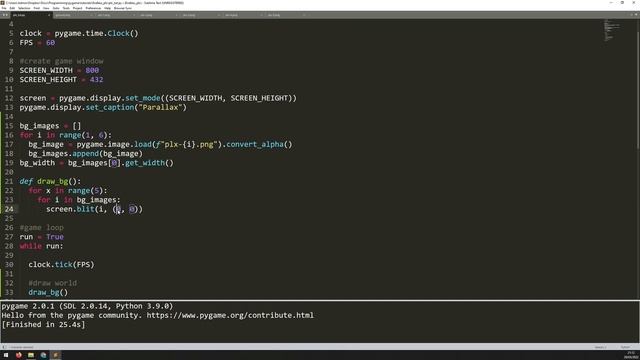Click the Sublime Text taskbar icon

[56, 355]
